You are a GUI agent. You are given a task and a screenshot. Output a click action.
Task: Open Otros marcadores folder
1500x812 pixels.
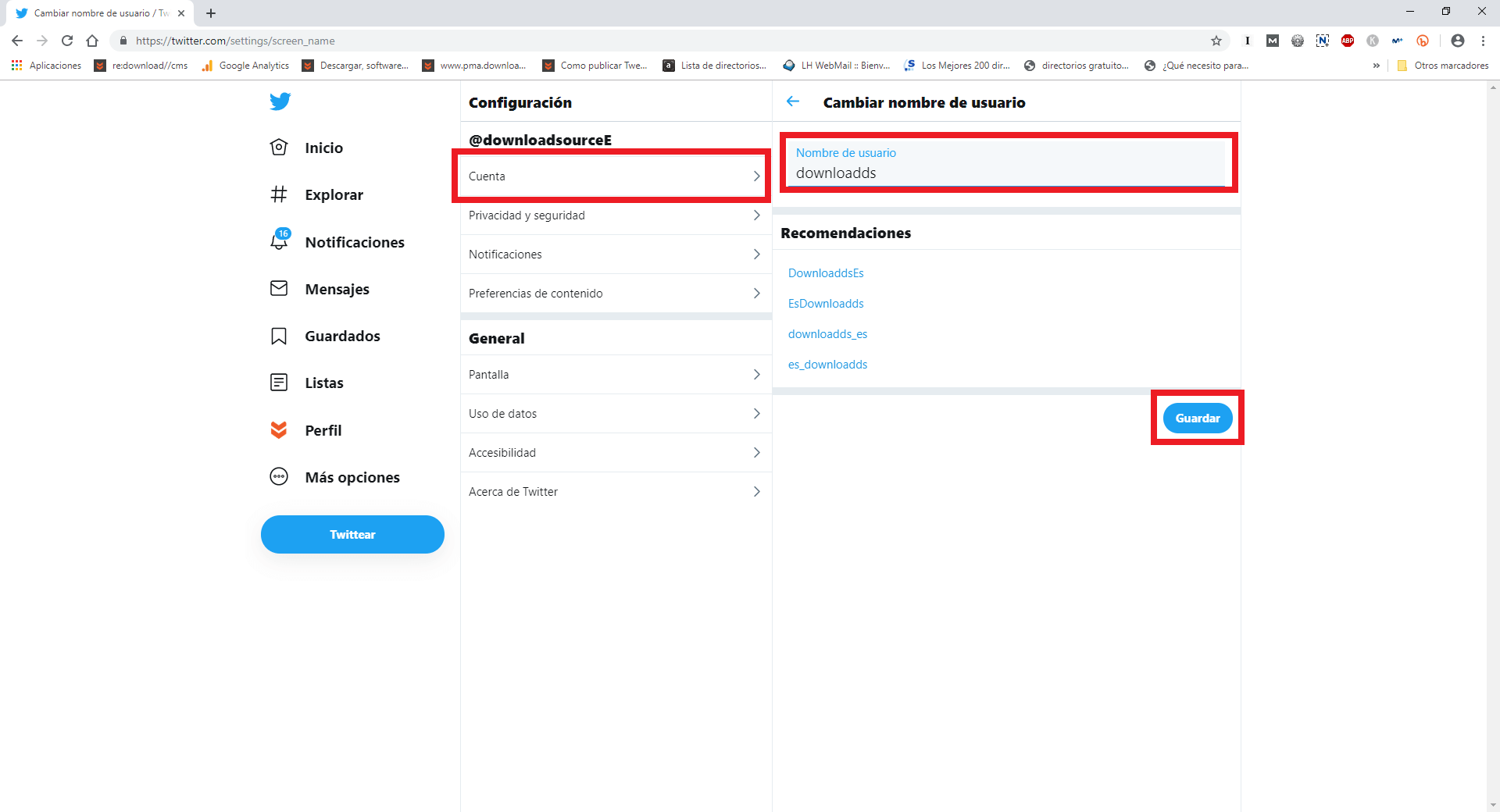click(1442, 66)
